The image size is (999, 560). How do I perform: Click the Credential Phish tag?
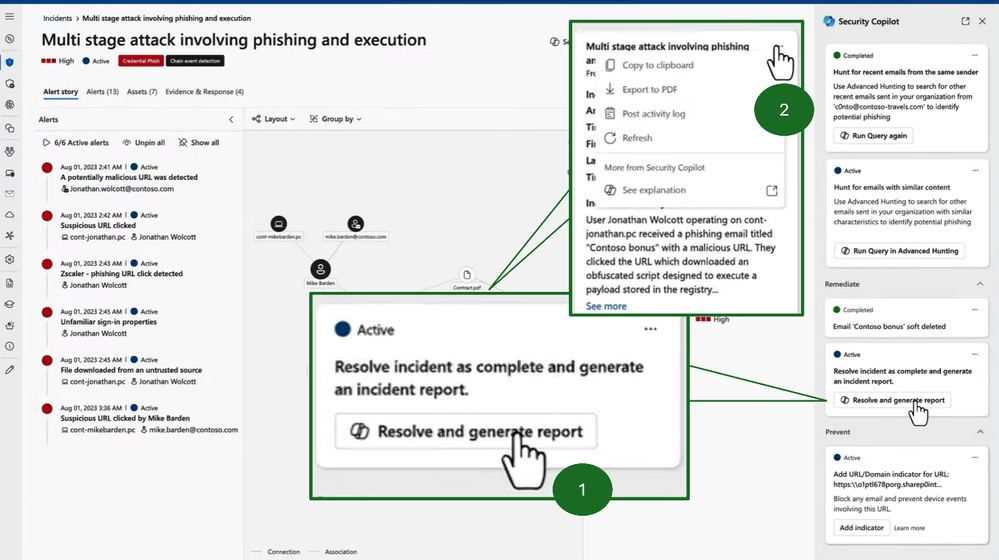pos(141,61)
